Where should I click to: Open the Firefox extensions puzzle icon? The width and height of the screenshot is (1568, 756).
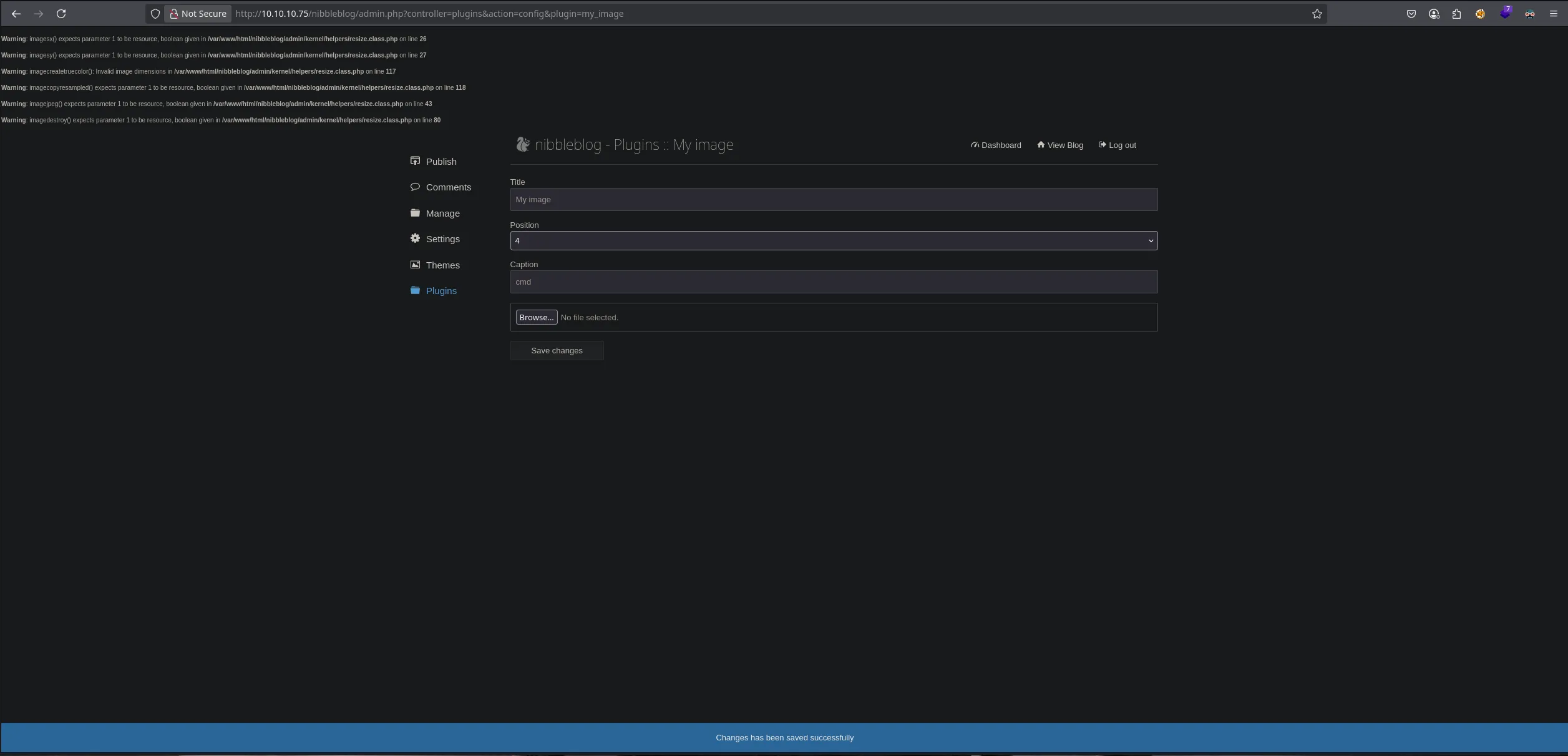click(1456, 14)
